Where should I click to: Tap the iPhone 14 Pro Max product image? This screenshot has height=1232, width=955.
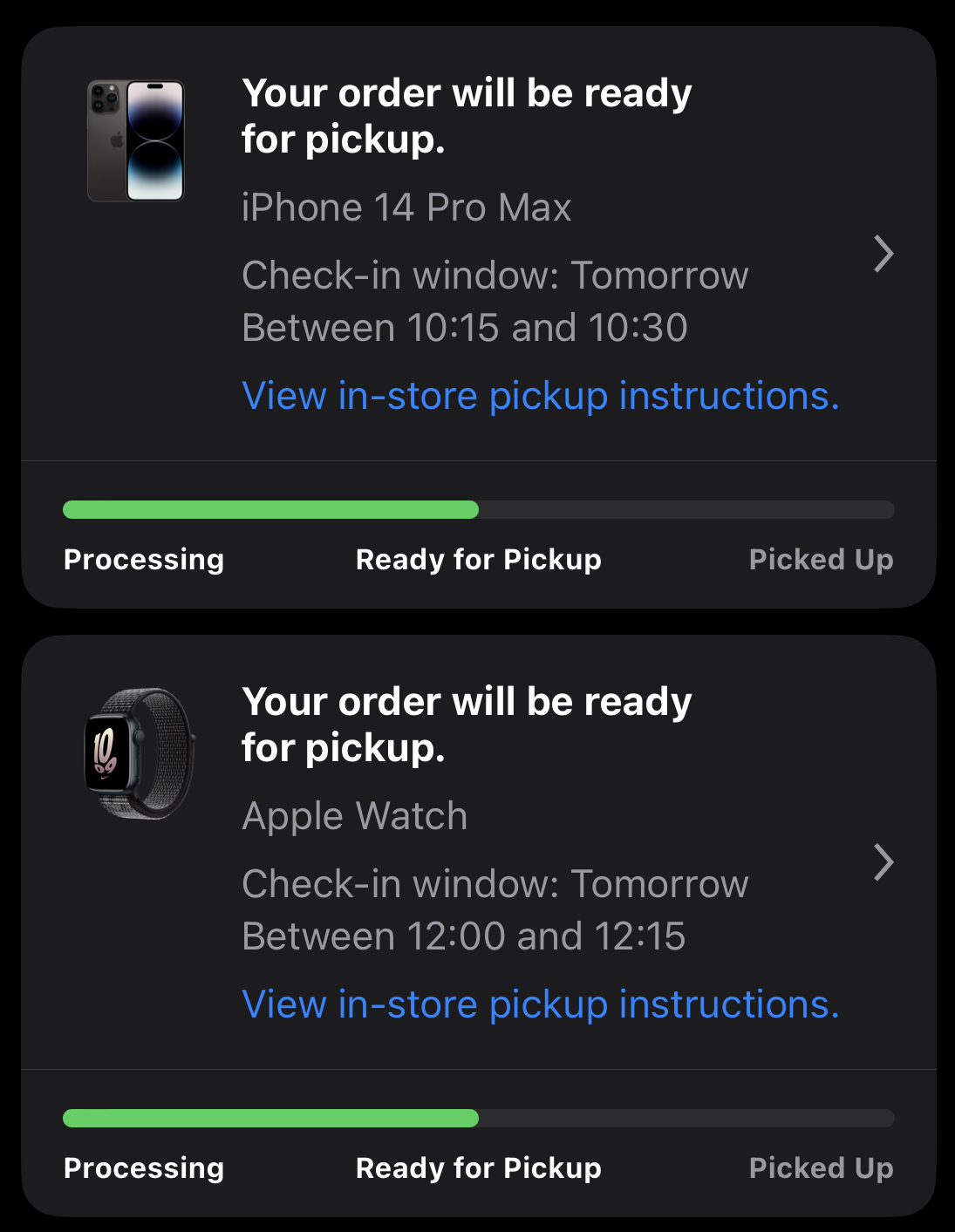136,141
